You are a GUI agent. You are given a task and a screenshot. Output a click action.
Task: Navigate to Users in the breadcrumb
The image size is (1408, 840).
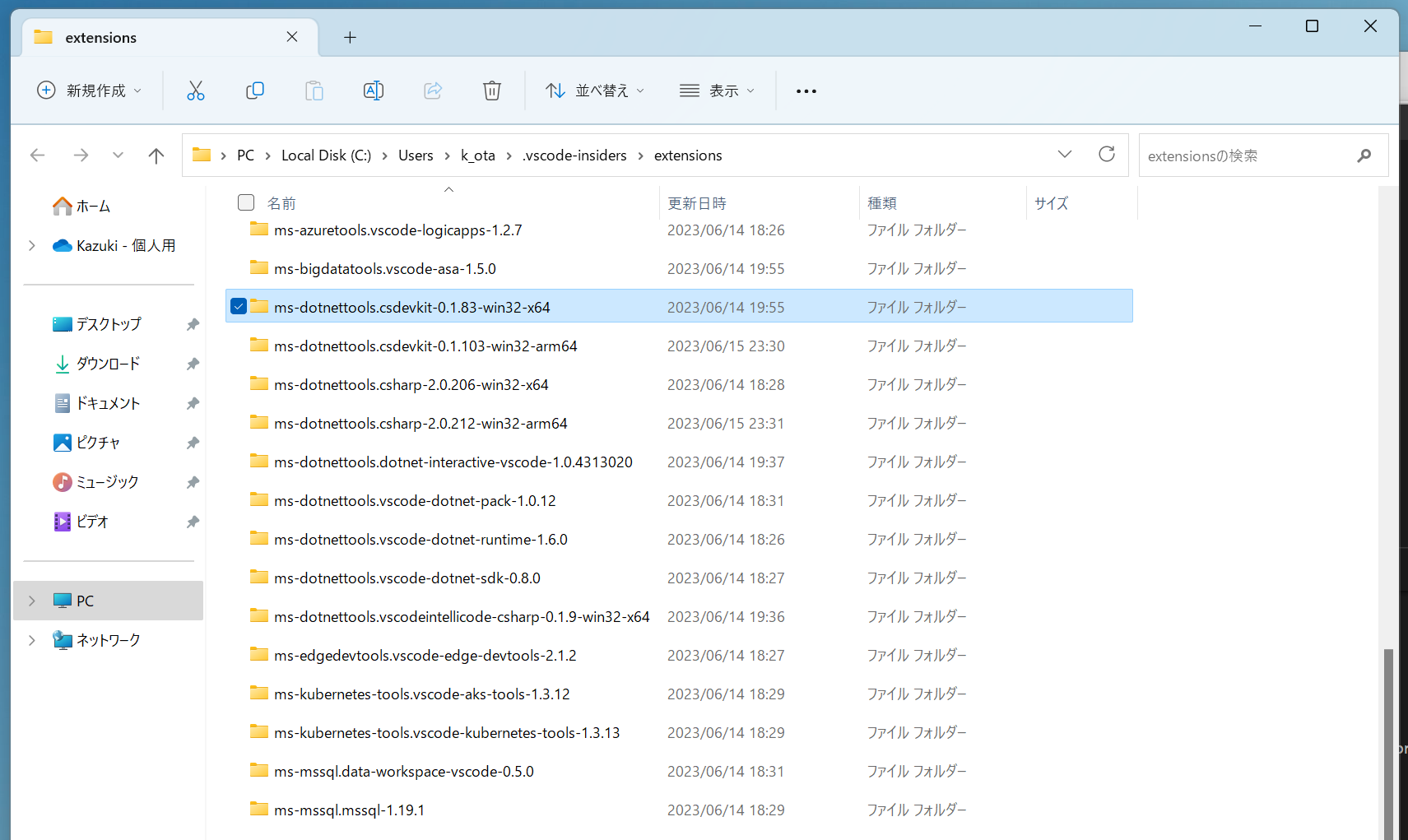pyautogui.click(x=416, y=155)
